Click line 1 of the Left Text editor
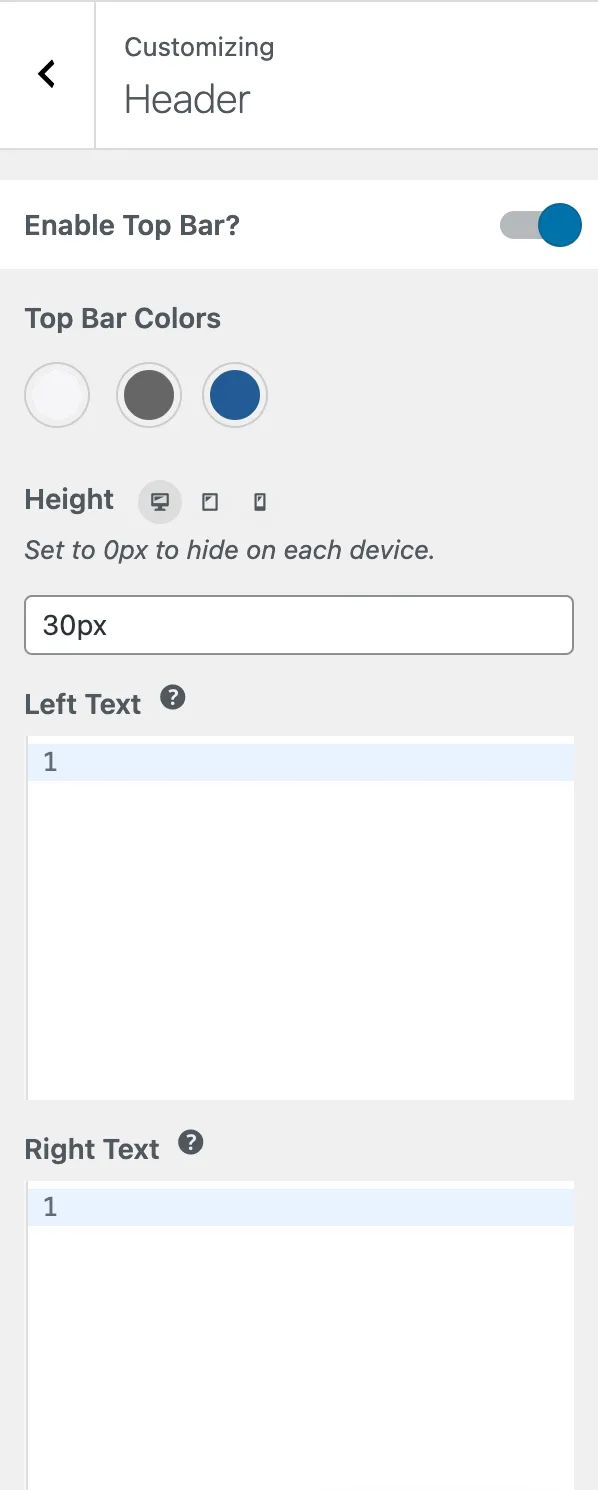Image resolution: width=598 pixels, height=1490 pixels. click(300, 761)
